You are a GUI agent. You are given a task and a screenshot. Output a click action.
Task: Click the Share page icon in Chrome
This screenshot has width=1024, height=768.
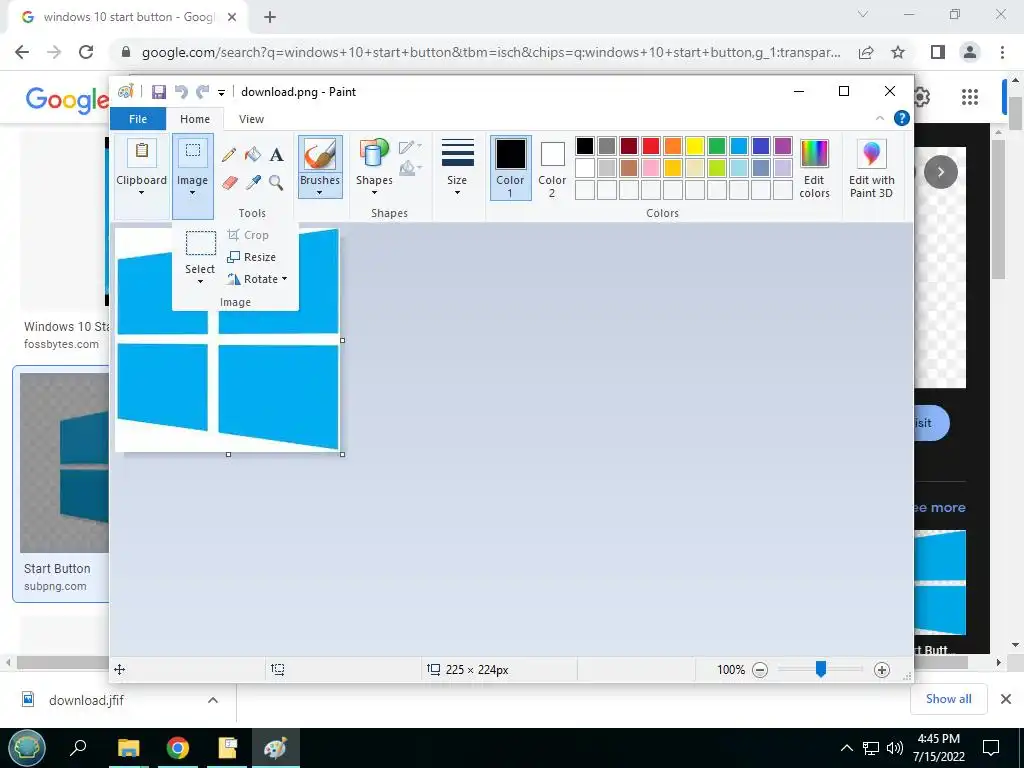[x=866, y=52]
